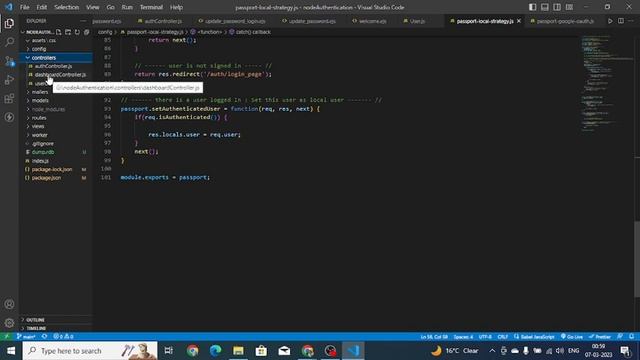This screenshot has height=360, width=640.
Task: Expand the Timeline section
Action: [x=36, y=328]
